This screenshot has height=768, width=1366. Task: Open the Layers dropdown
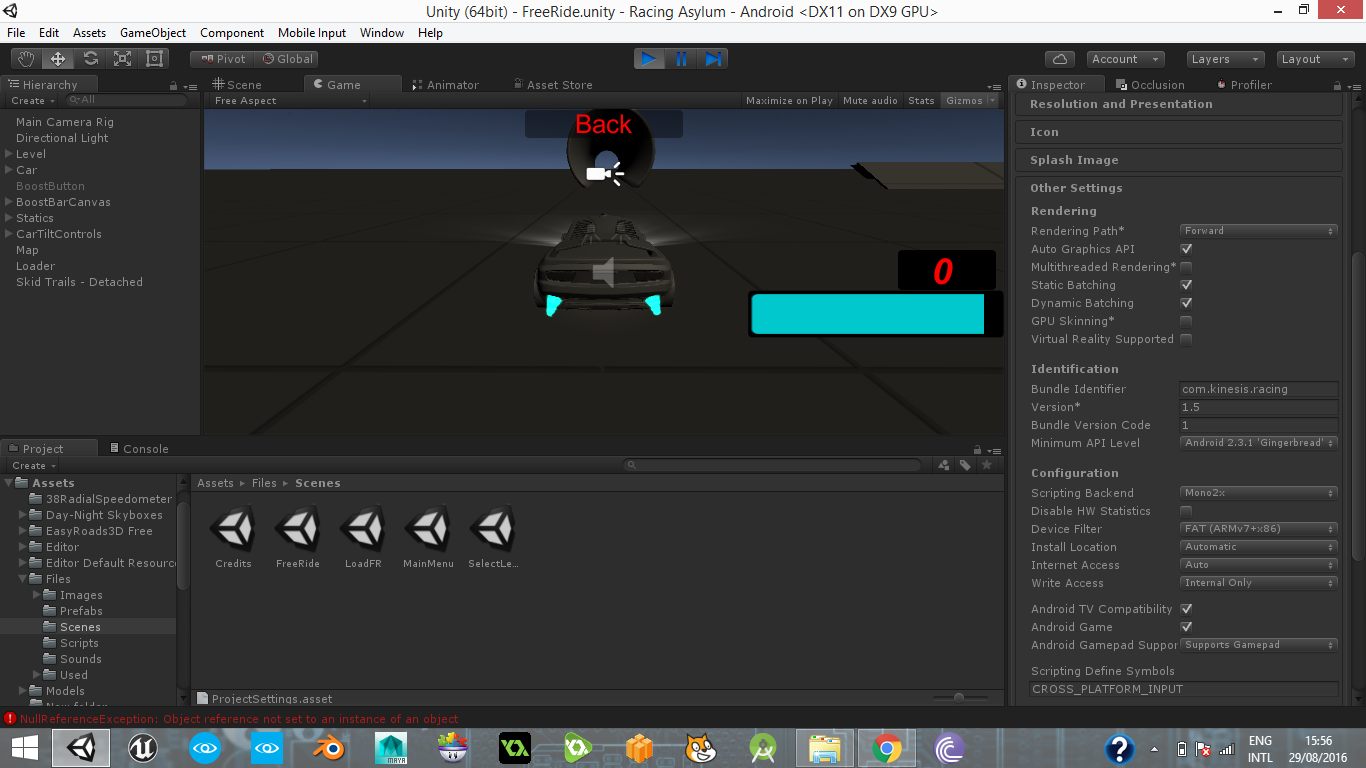pyautogui.click(x=1224, y=59)
